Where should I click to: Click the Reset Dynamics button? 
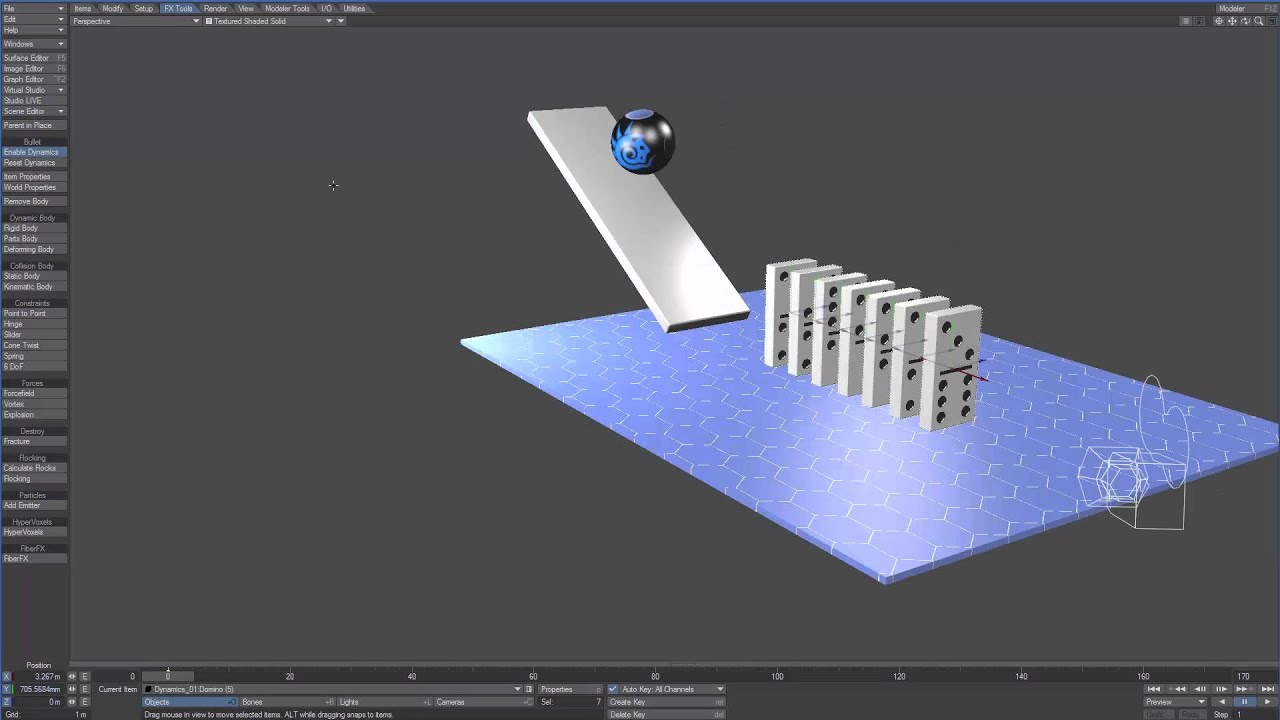click(33, 163)
